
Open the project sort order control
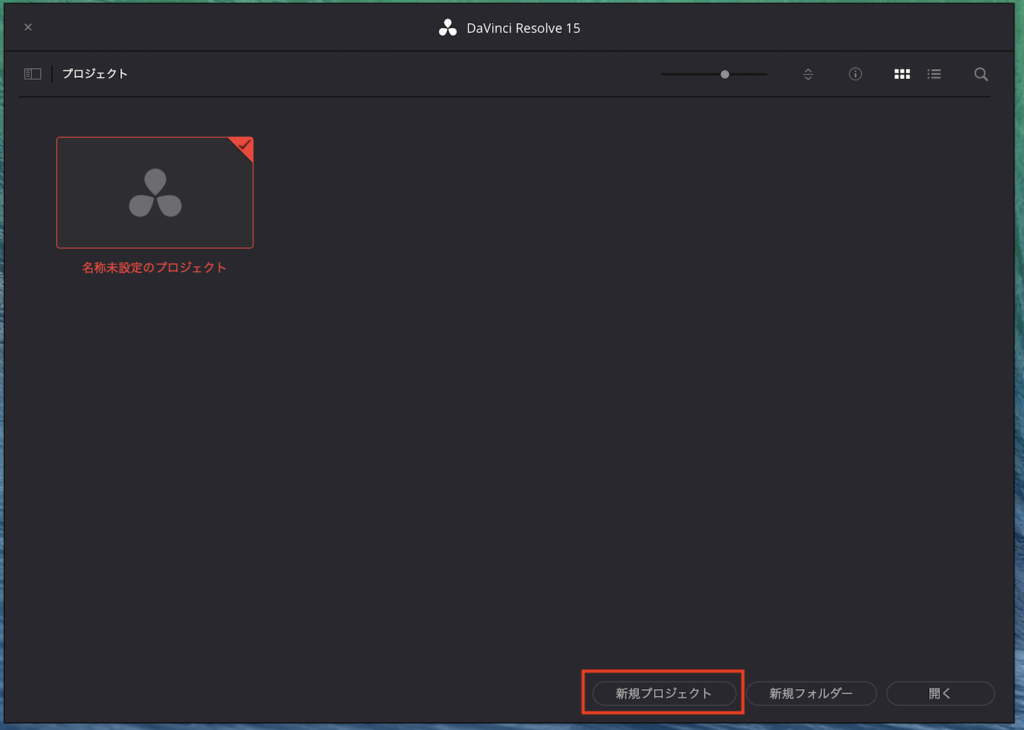(x=808, y=74)
